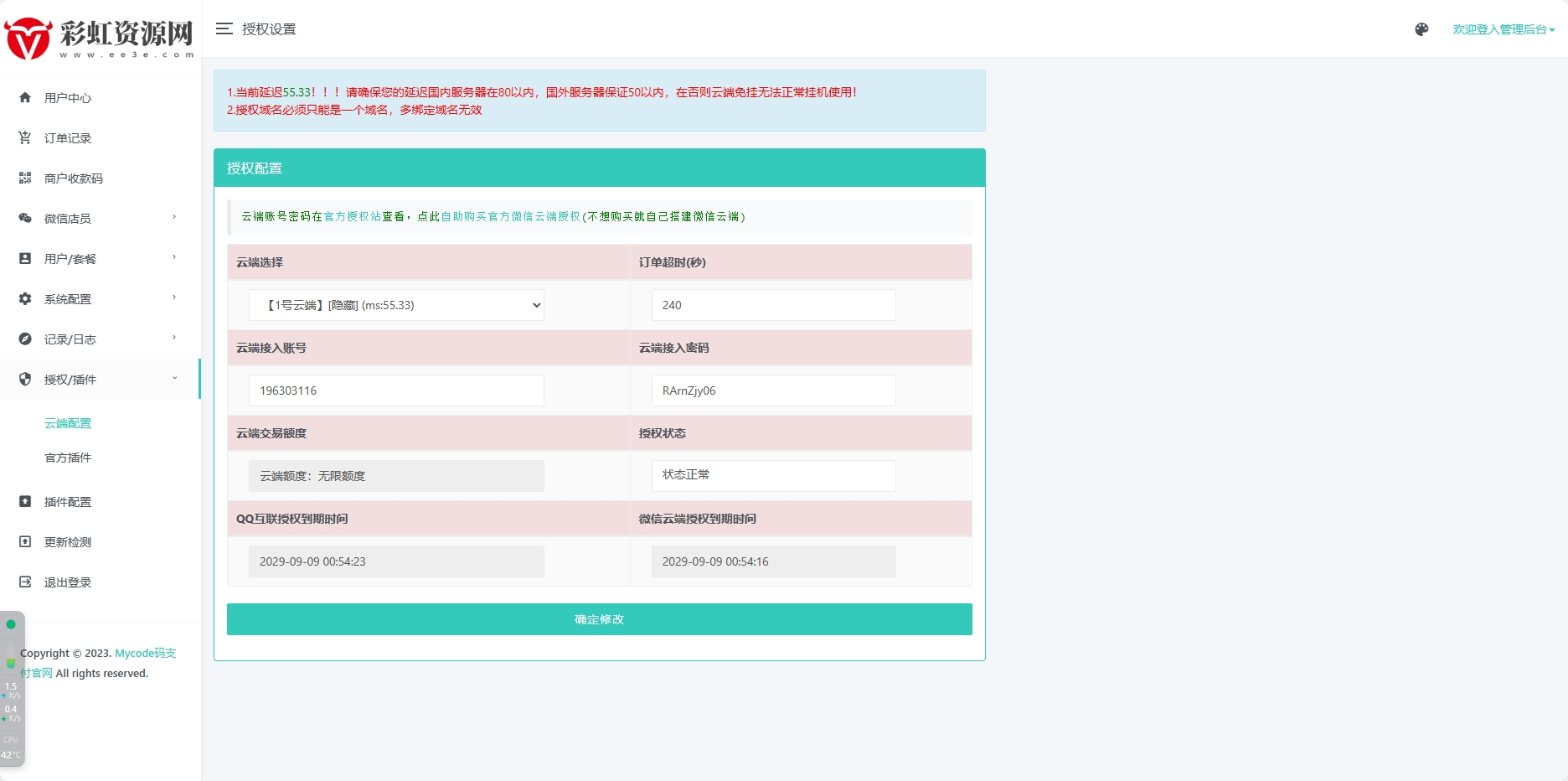Click the gear icon for 系统配置
The image size is (1568, 781).
[x=25, y=299]
